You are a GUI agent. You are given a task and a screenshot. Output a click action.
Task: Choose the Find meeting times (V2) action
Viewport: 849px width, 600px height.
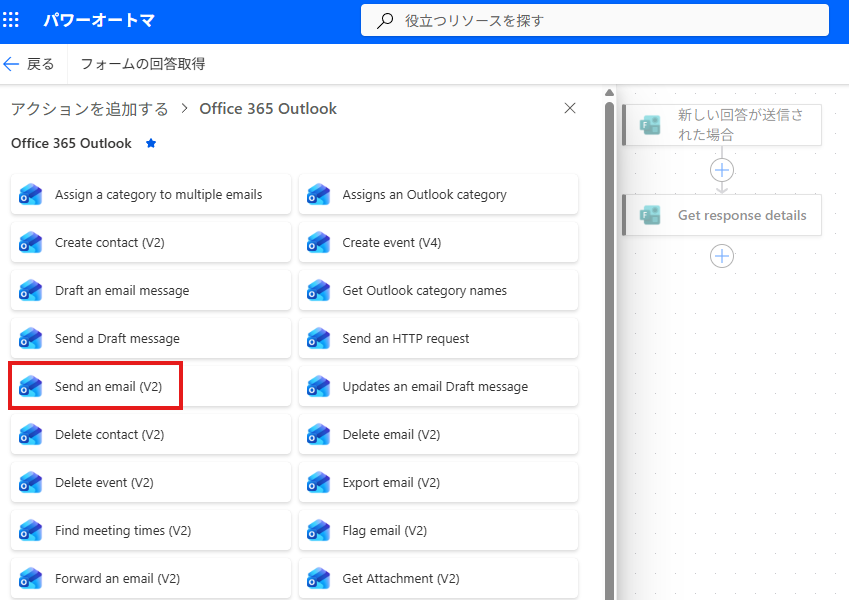pos(151,530)
